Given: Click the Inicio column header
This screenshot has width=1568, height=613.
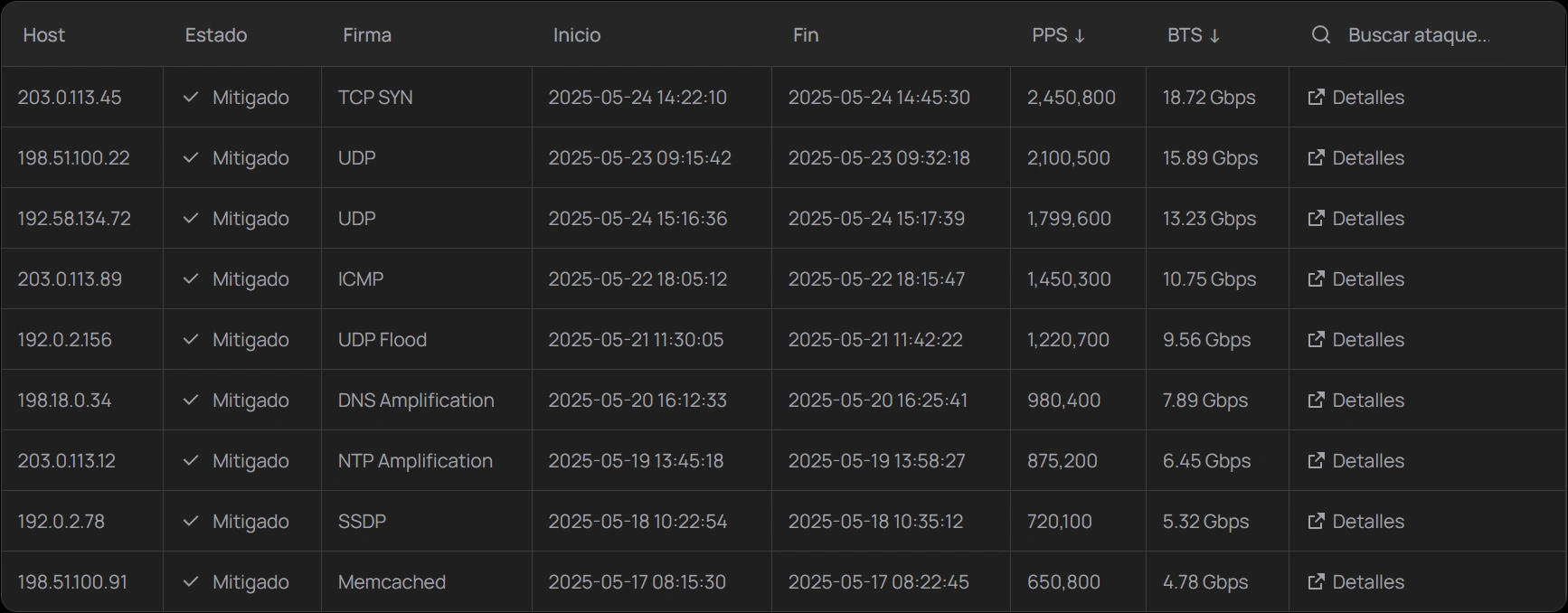Looking at the screenshot, I should 577,35.
